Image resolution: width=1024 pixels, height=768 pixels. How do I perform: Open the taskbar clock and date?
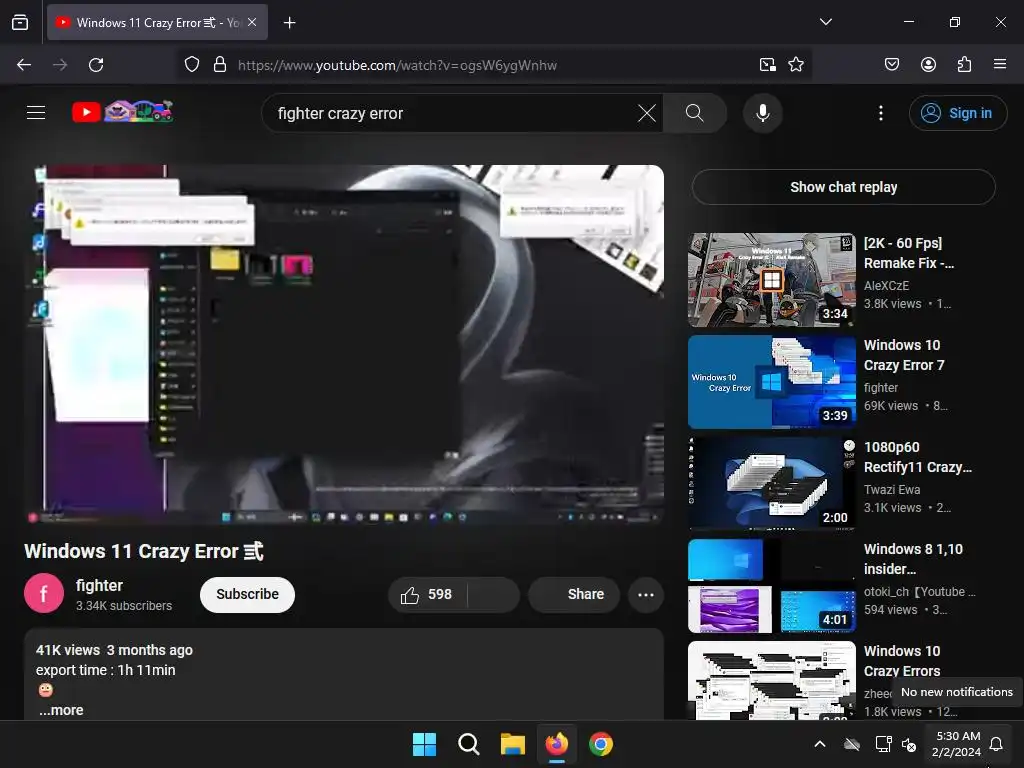point(957,744)
